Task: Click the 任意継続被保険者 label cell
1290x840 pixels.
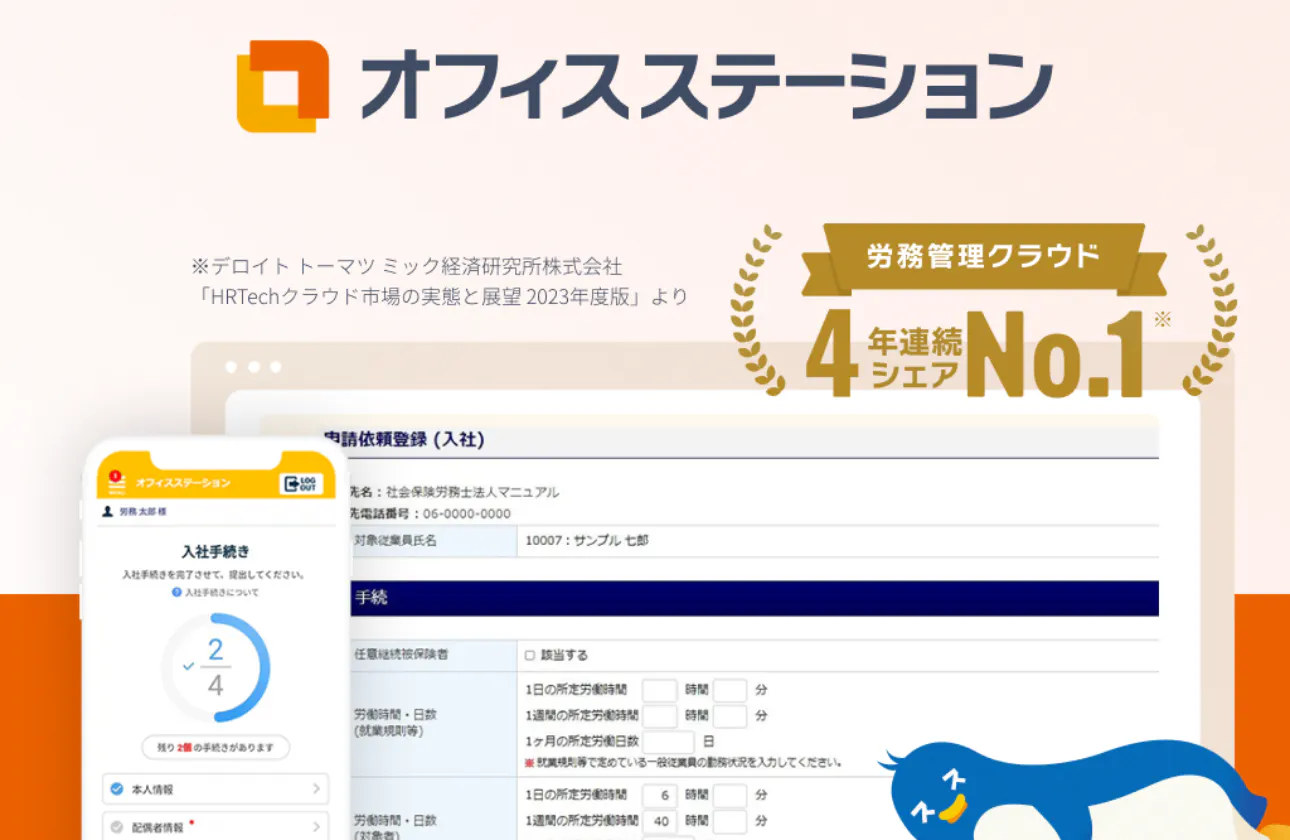Action: (x=432, y=655)
